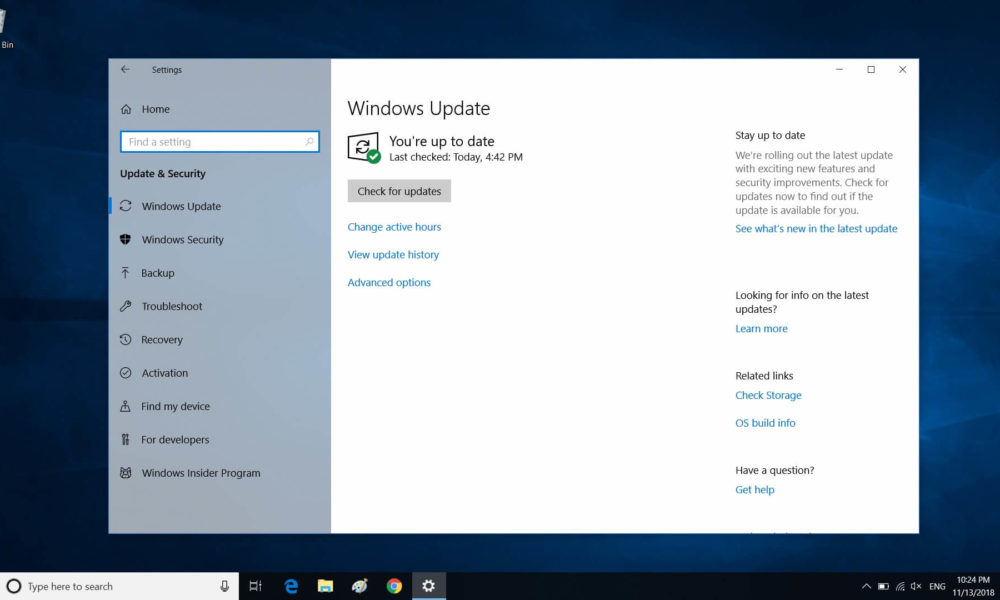Go to Windows Security section
This screenshot has width=1000, height=600.
click(x=219, y=239)
